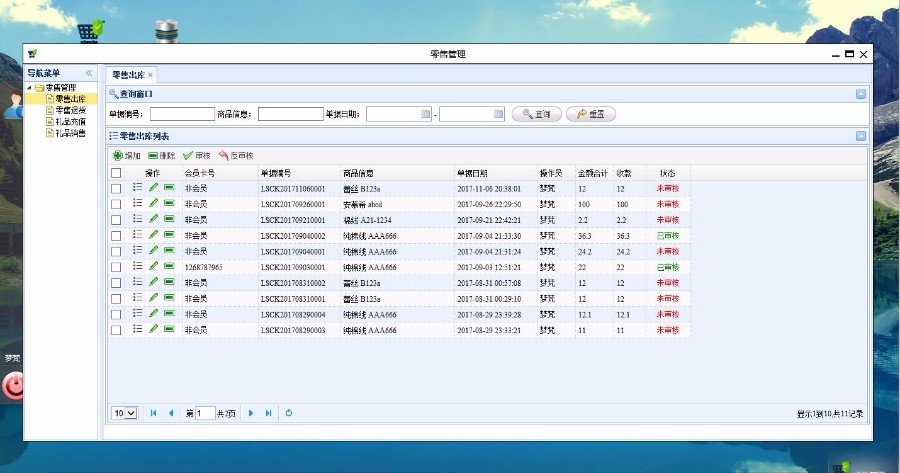Screen dimensions: 900x473
Task: Edit the LSCK201709210001 order with pencil icon
Action: pyautogui.click(x=153, y=219)
